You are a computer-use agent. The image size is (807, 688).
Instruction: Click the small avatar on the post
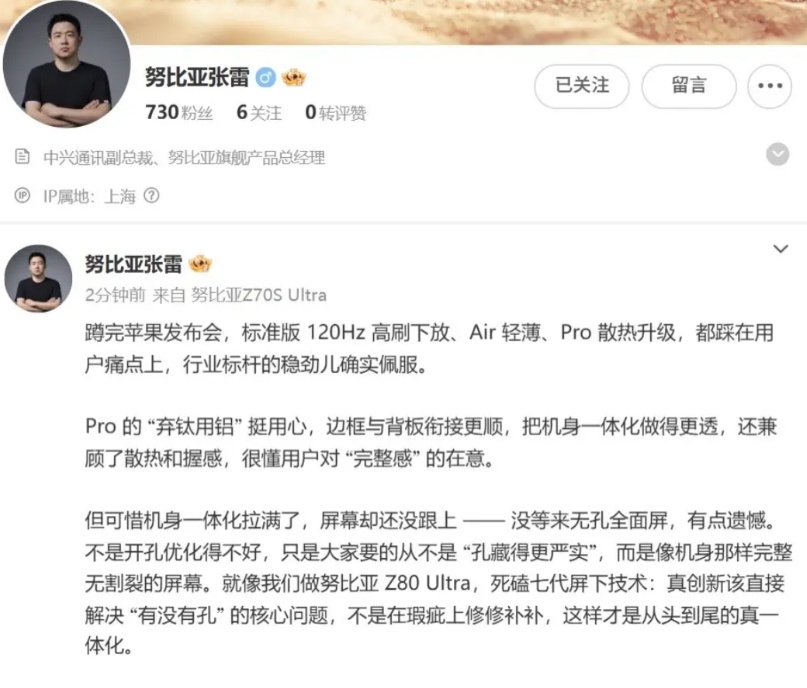[x=38, y=278]
